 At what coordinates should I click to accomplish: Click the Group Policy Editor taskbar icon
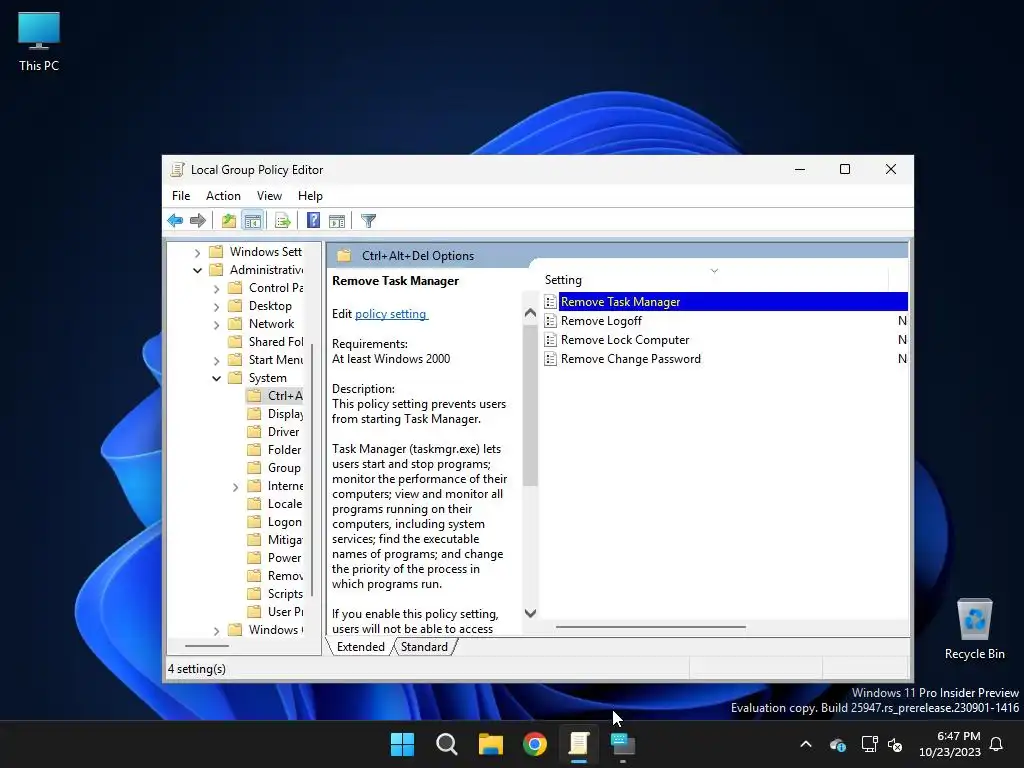click(x=579, y=744)
